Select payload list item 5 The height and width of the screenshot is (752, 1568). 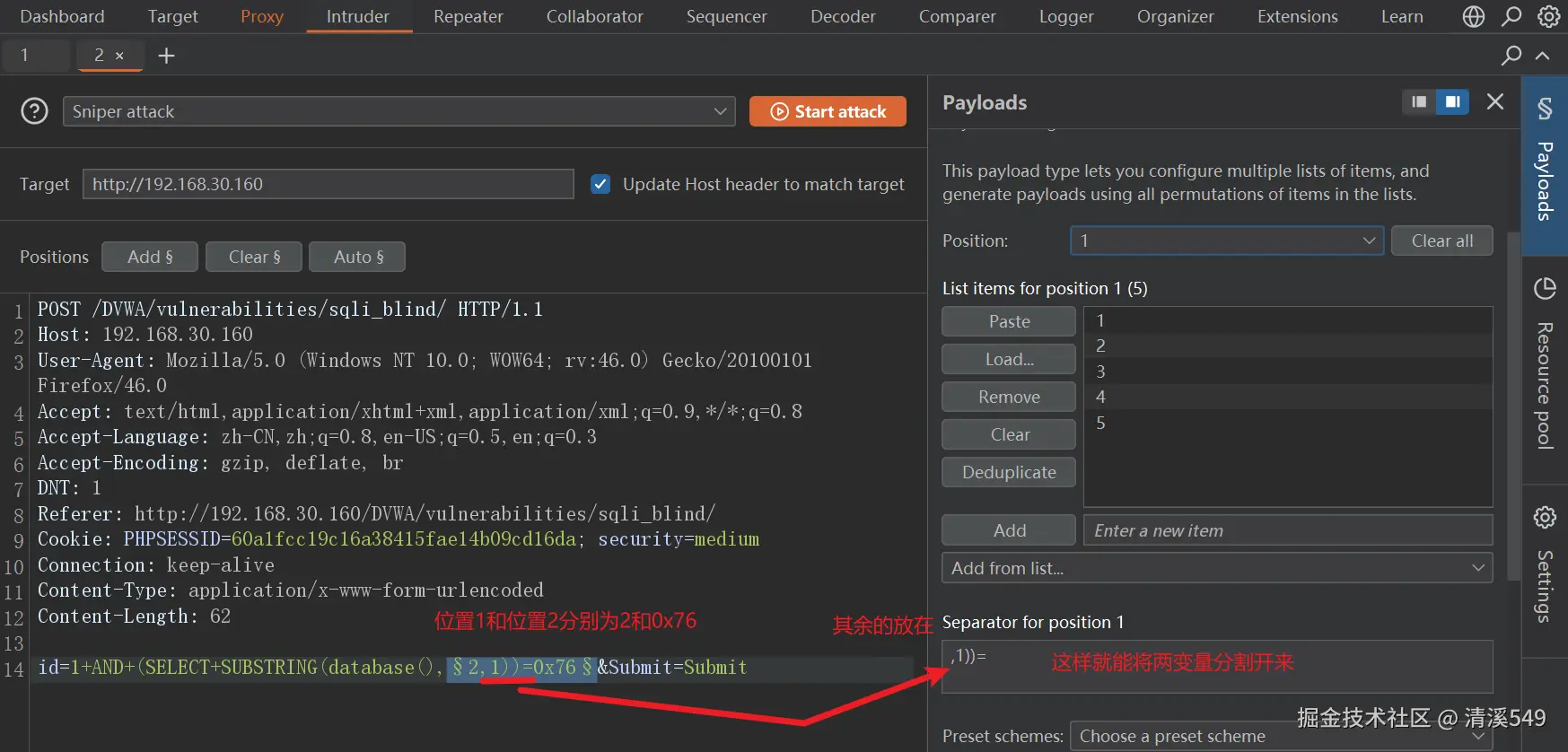point(1288,423)
